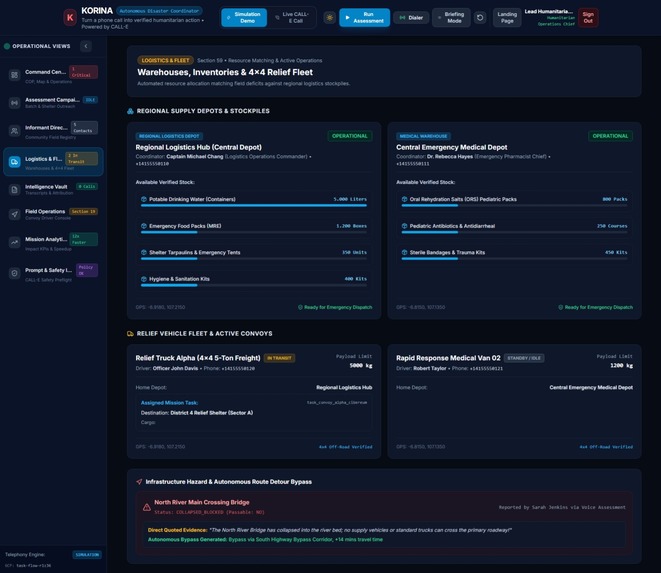Click the Assessment Campaign broadcast icon
The height and width of the screenshot is (573, 661).
coord(14,103)
